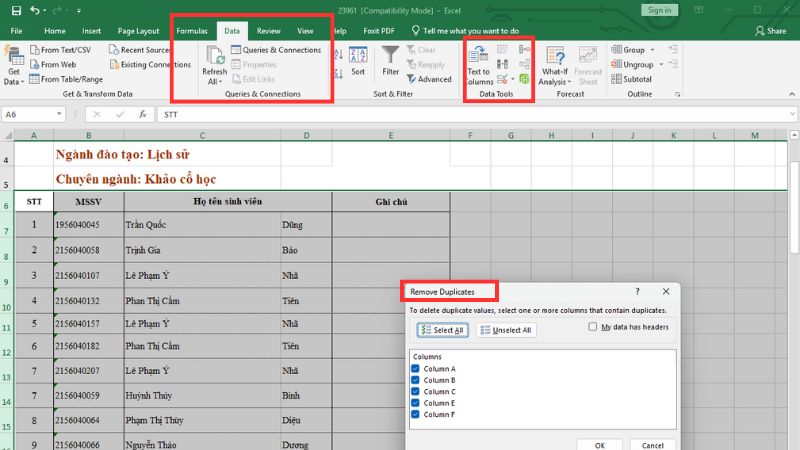The height and width of the screenshot is (450, 800).
Task: Uncheck the Column F checkbox
Action: click(415, 414)
